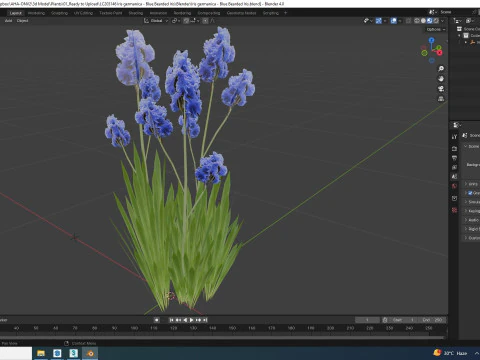The width and height of the screenshot is (480, 360).
Task: Jump to timeline start frame
Action: (x=171, y=320)
